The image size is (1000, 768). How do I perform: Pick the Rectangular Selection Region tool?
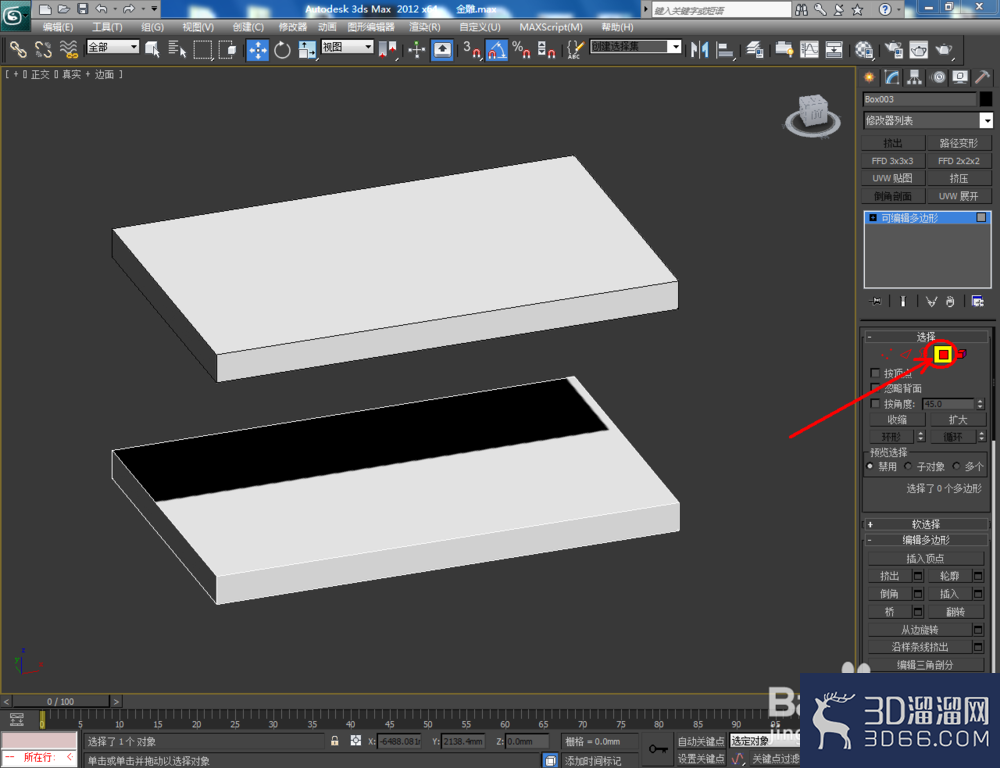point(202,49)
